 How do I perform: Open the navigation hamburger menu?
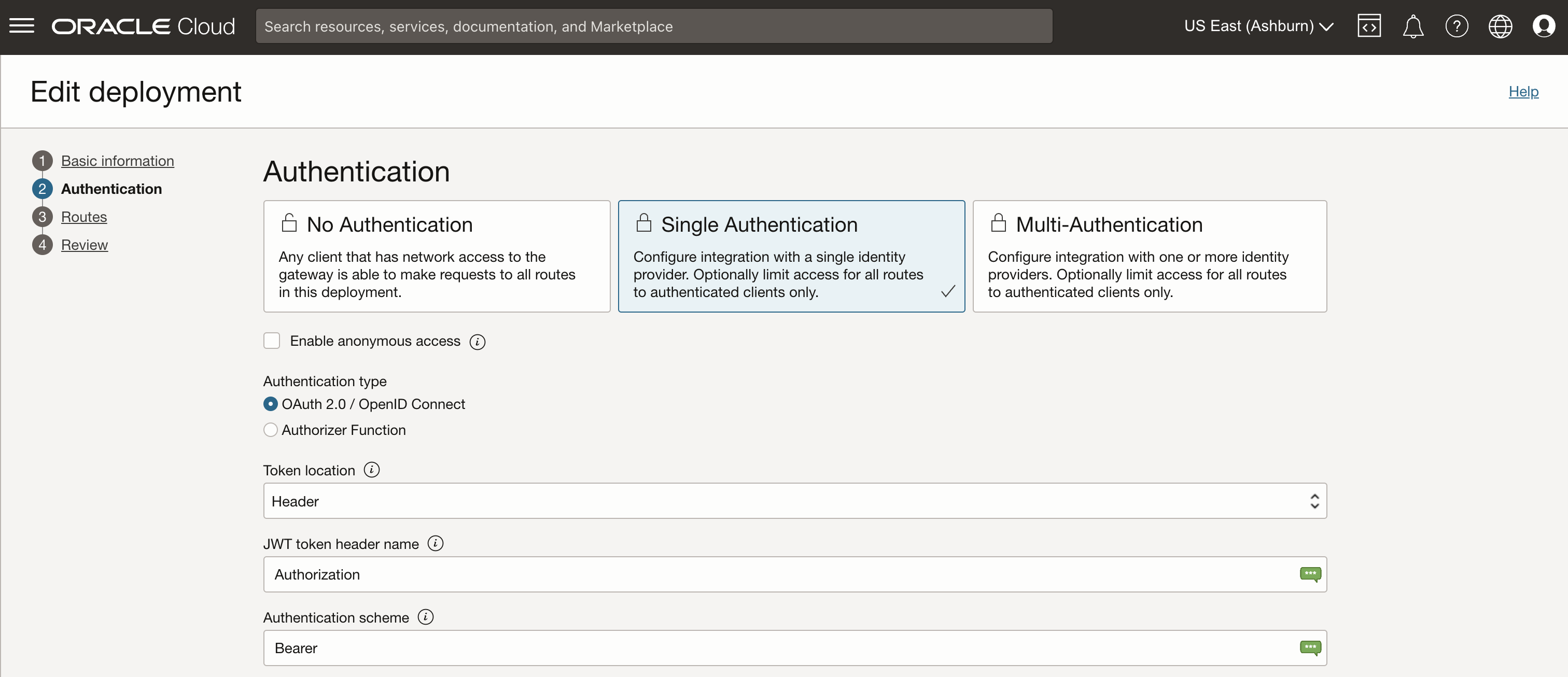point(22,25)
